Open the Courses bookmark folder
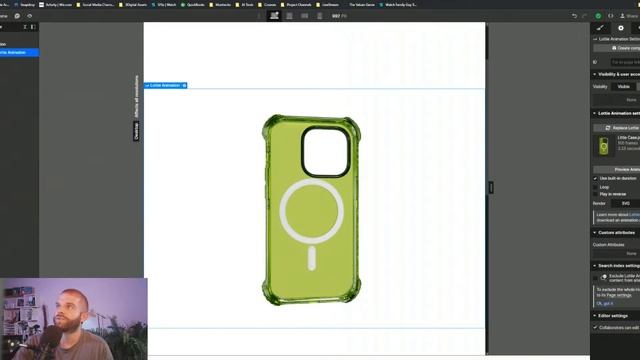The image size is (640, 360). coord(267,4)
